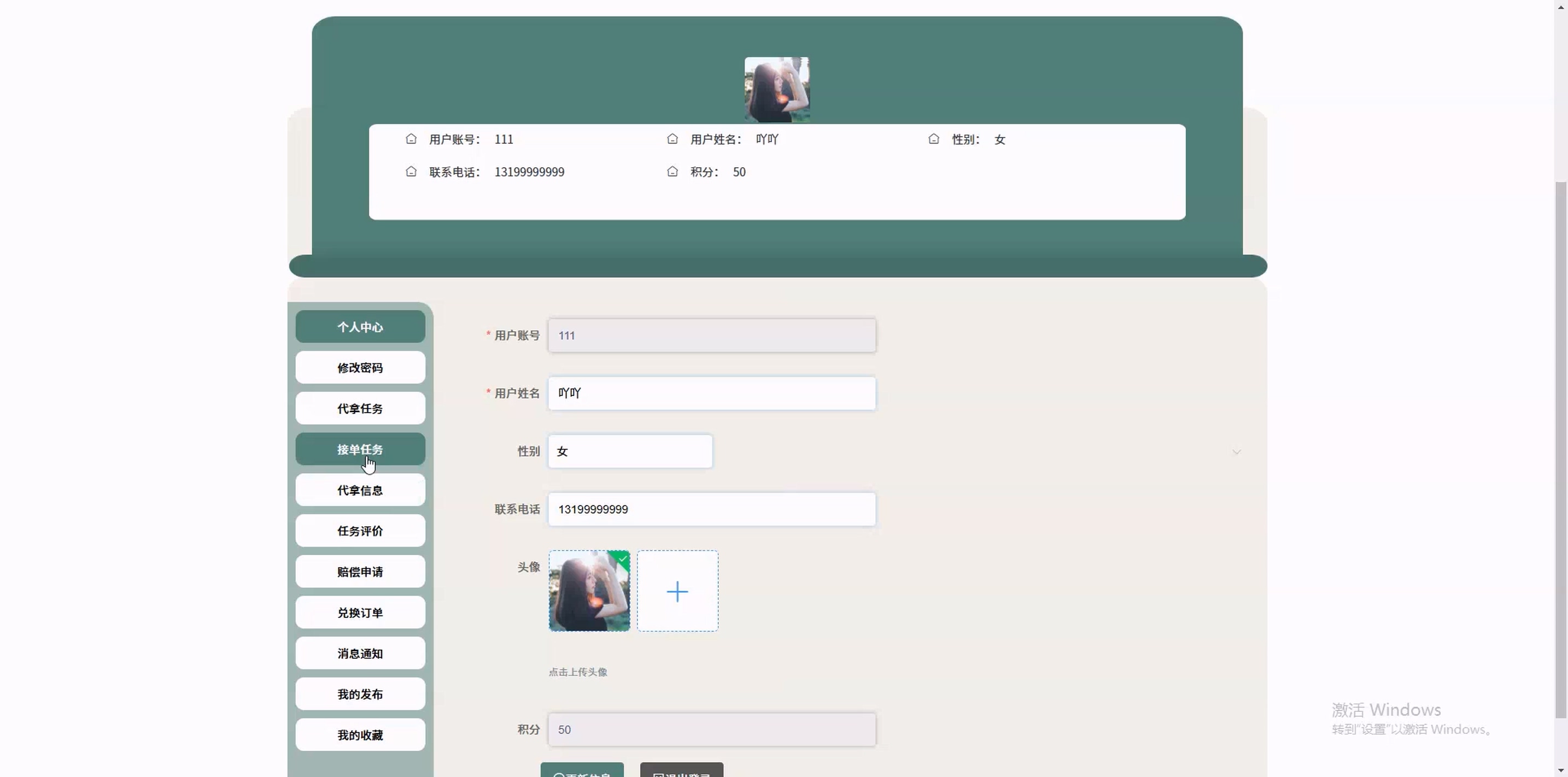Click the home icon beside 用户账号

(411, 139)
